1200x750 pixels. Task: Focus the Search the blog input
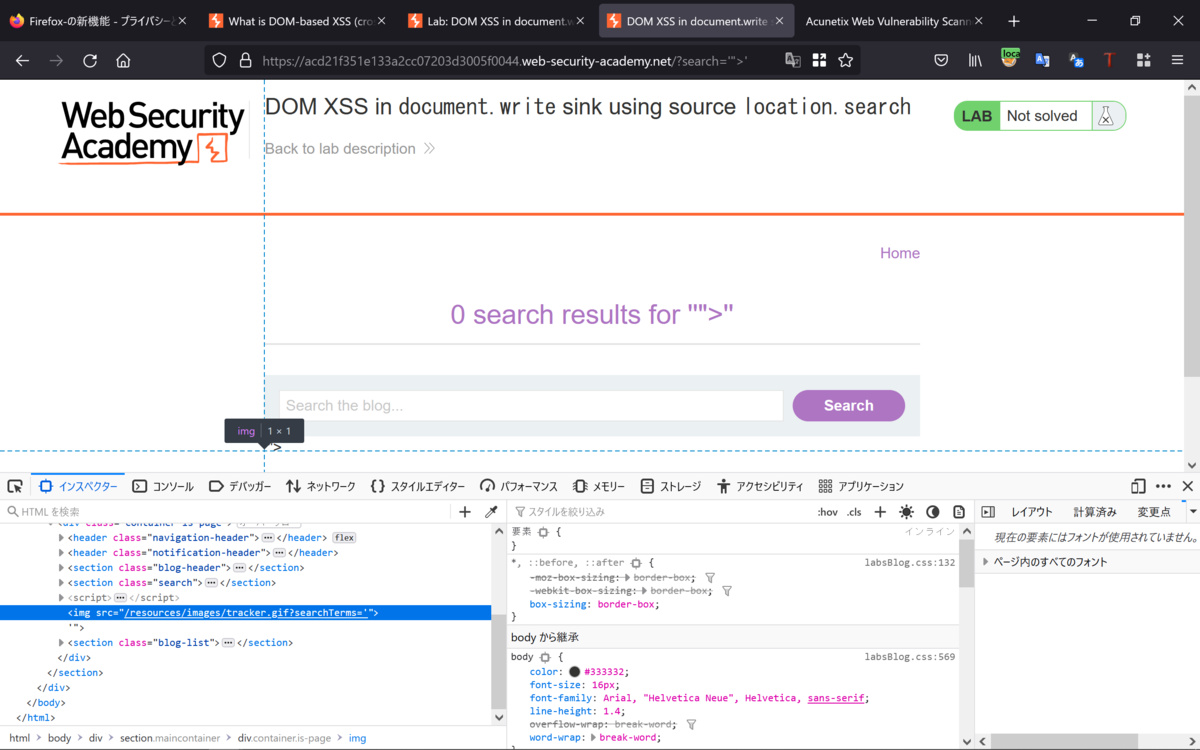[531, 406]
